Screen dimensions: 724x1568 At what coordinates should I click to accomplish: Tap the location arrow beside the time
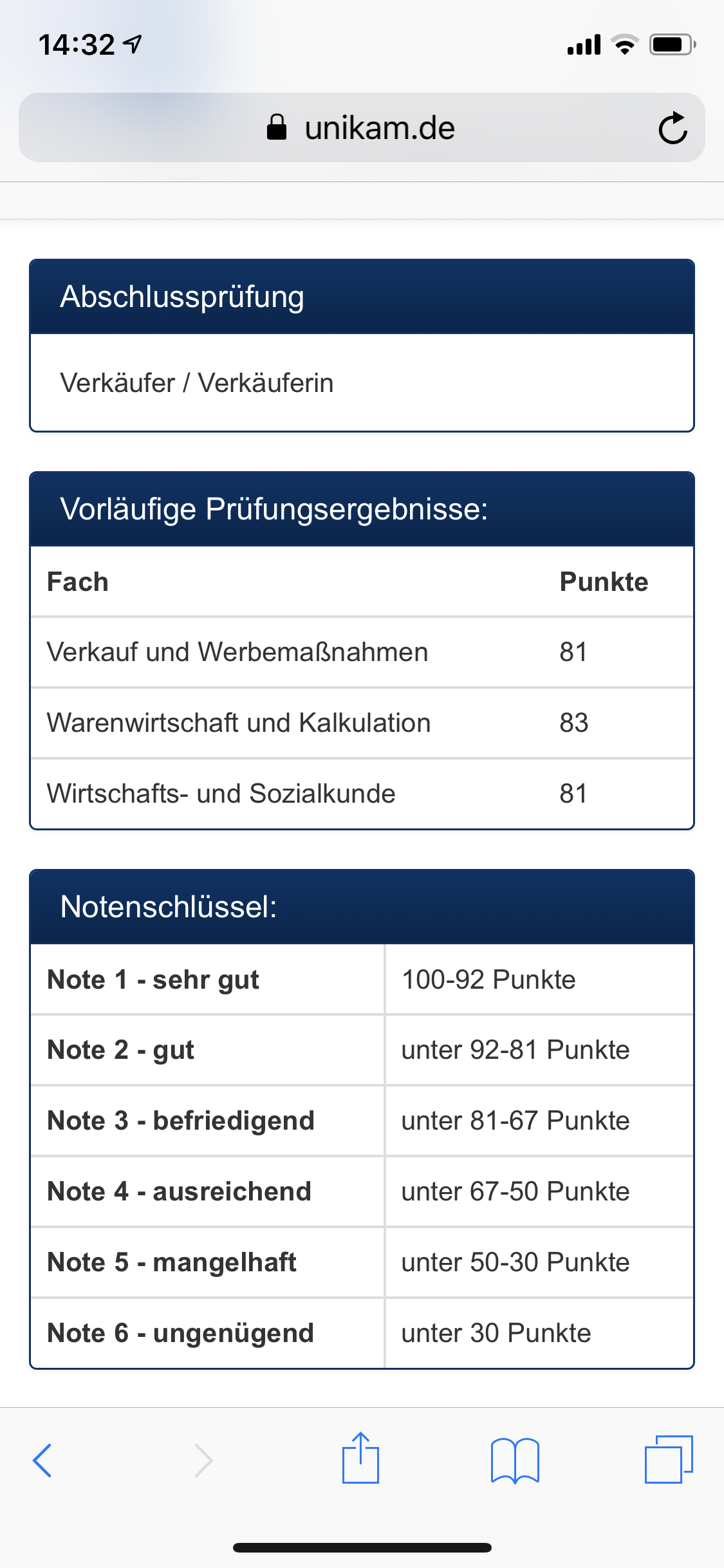(133, 44)
